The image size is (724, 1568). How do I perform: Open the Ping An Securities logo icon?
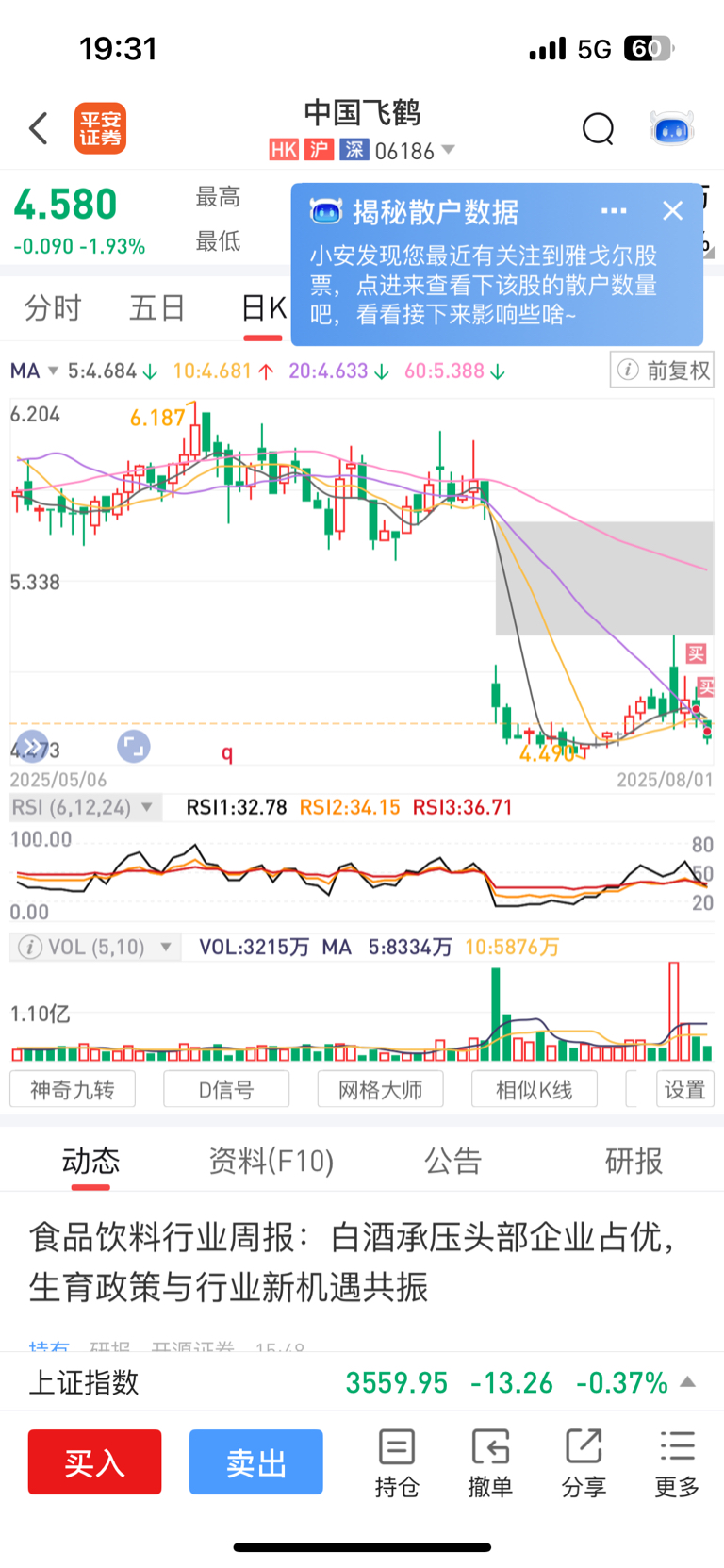[100, 128]
